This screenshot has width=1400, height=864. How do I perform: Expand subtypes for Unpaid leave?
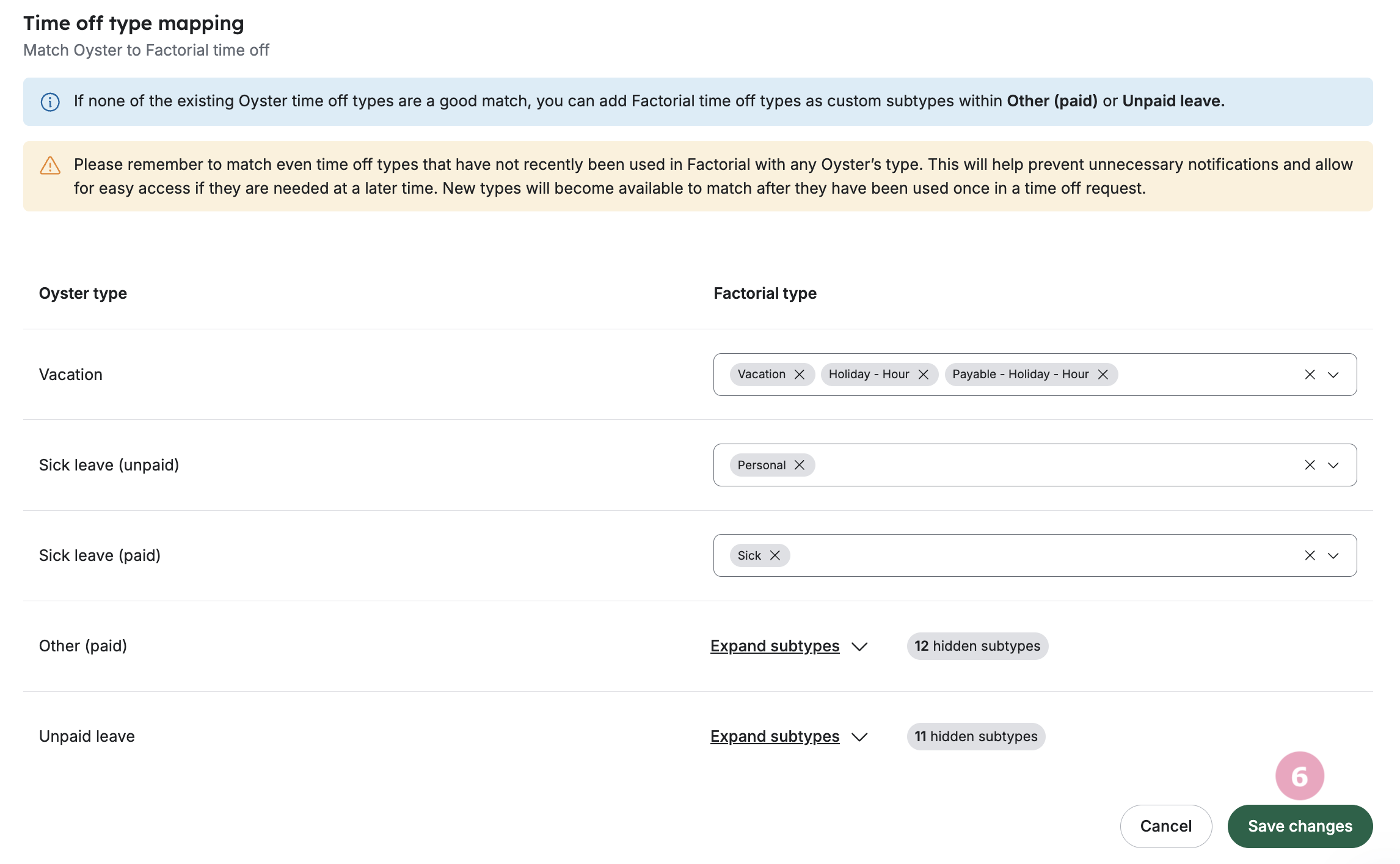click(x=775, y=736)
